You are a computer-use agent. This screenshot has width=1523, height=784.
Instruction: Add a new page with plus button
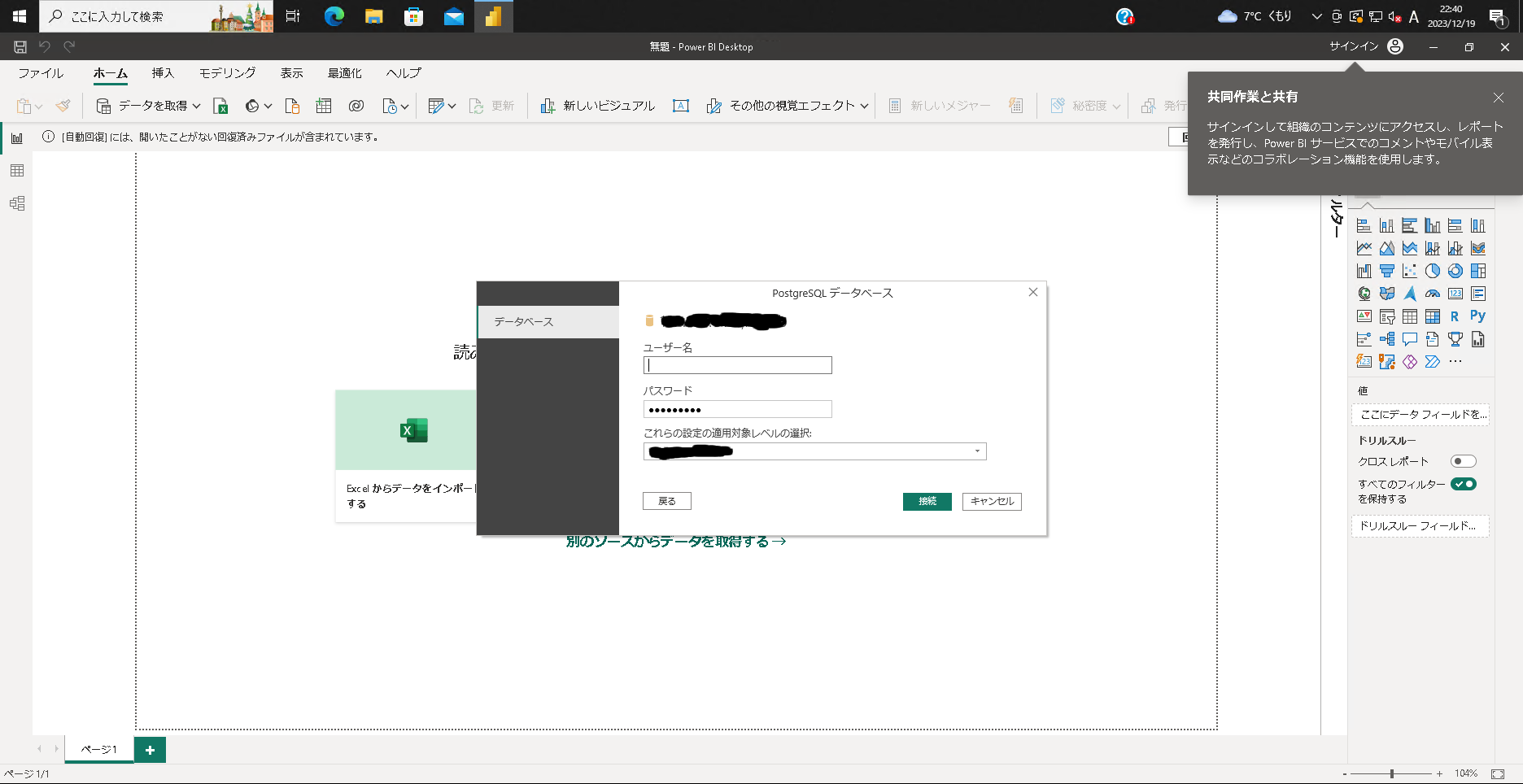pos(150,750)
